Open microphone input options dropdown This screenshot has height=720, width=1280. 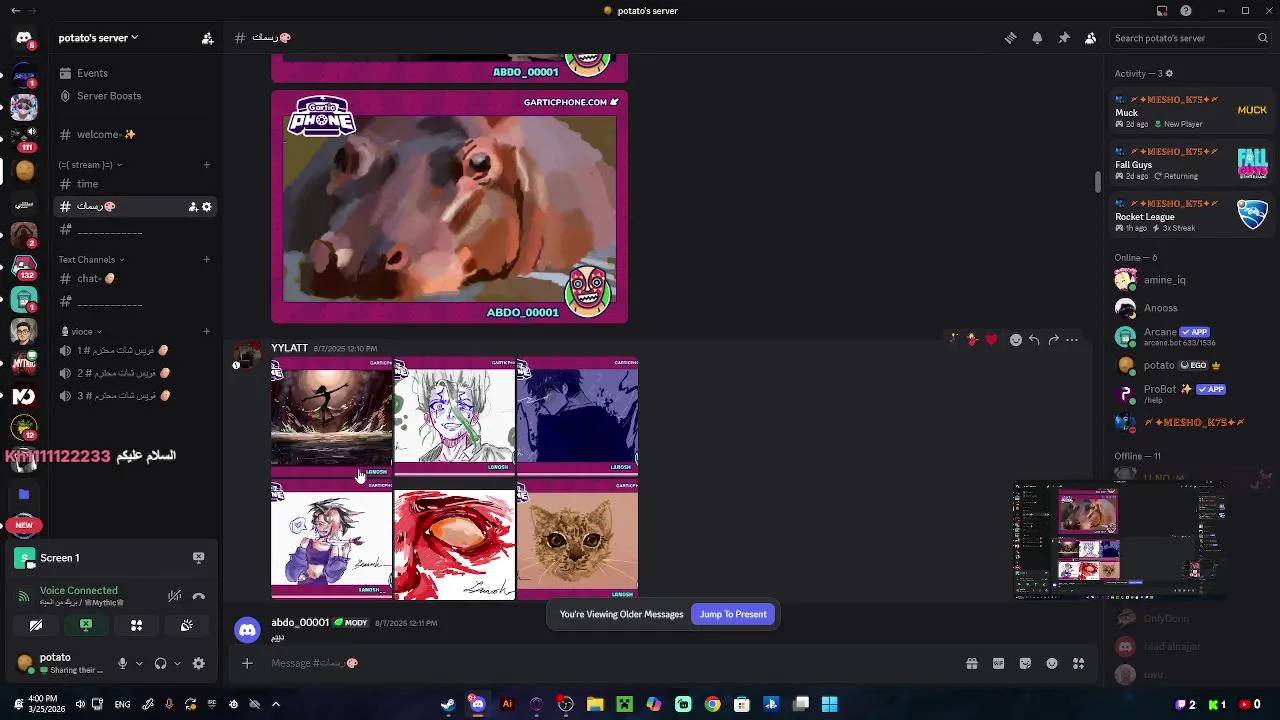pyautogui.click(x=139, y=663)
